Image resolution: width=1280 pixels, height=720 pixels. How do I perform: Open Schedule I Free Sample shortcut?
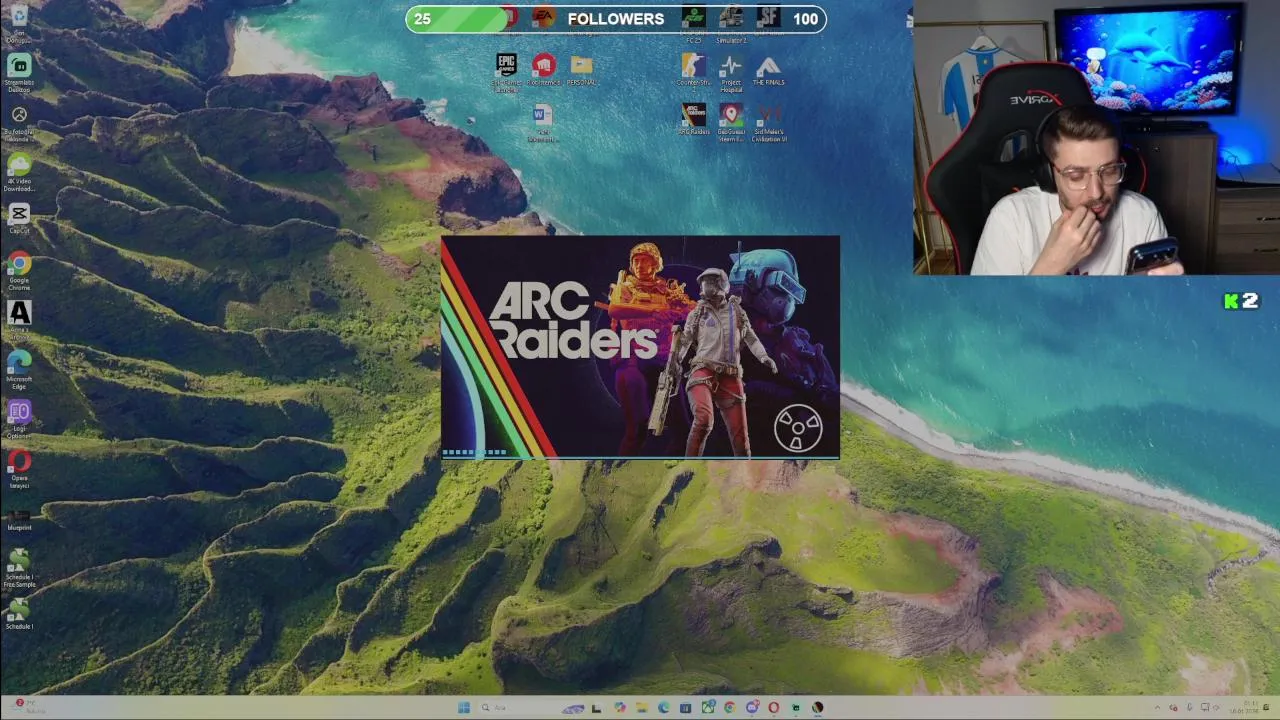pyautogui.click(x=19, y=568)
